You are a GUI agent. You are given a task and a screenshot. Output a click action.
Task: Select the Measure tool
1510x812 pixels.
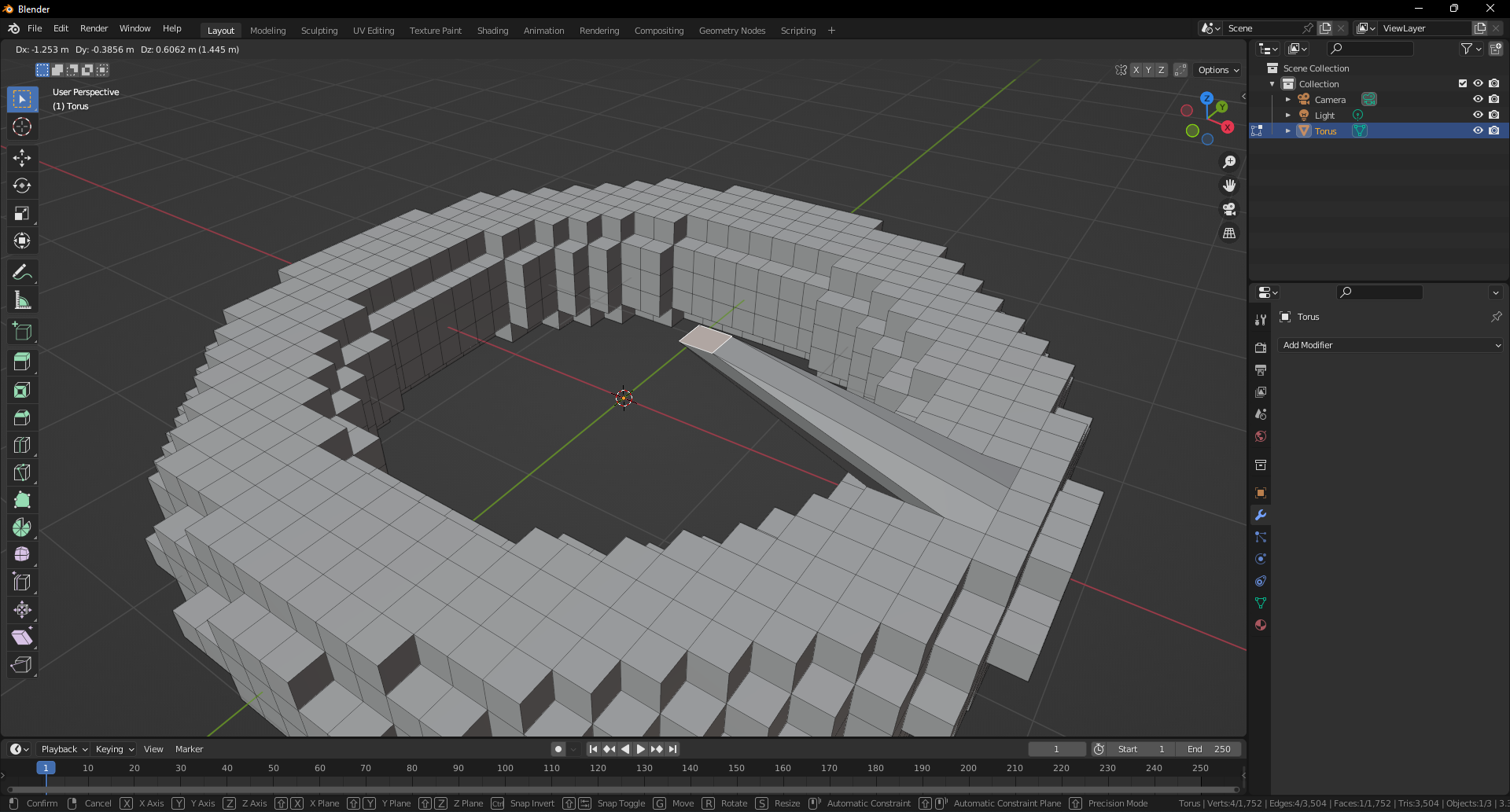tap(22, 300)
